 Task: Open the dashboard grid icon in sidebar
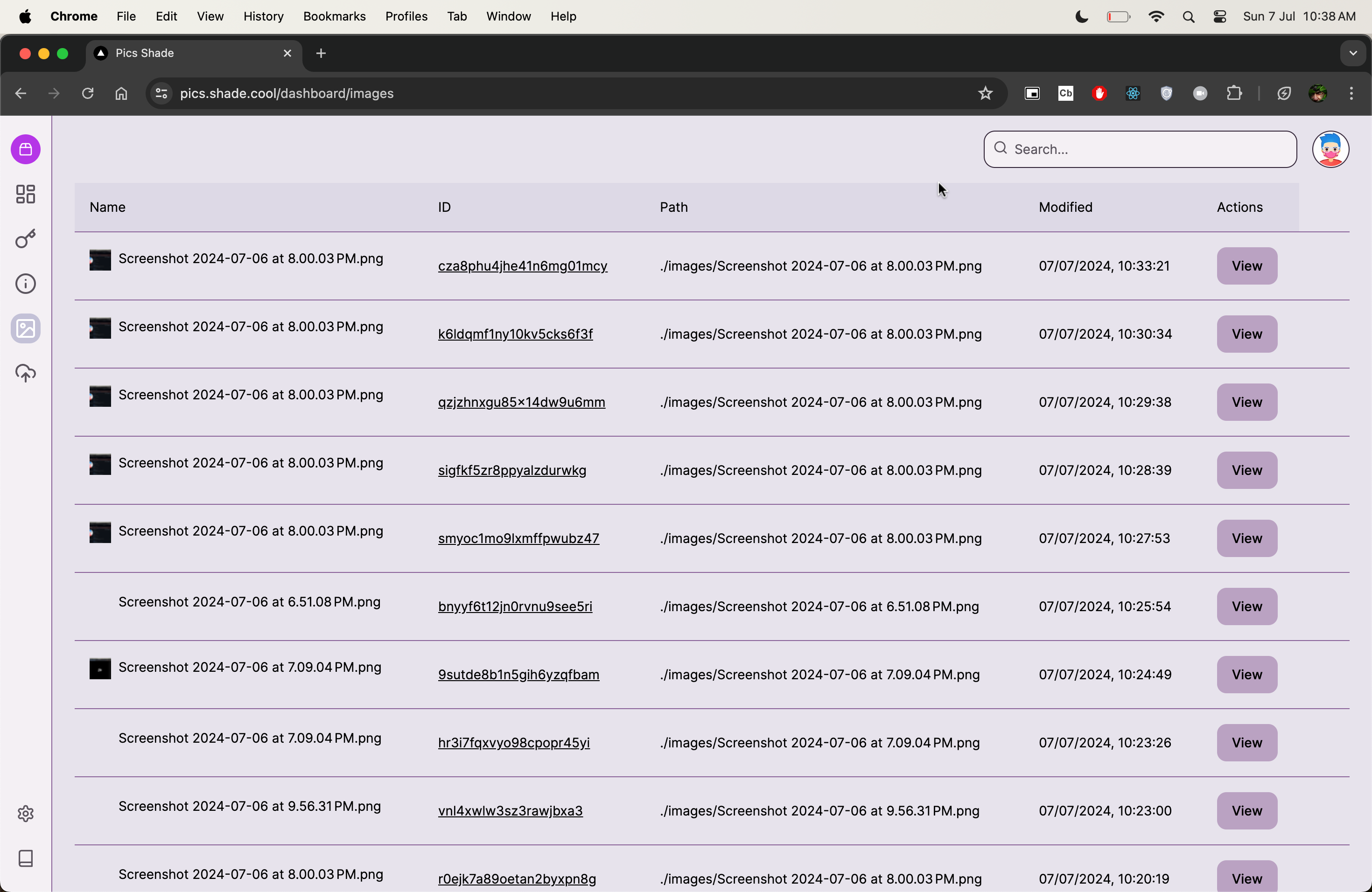point(26,194)
